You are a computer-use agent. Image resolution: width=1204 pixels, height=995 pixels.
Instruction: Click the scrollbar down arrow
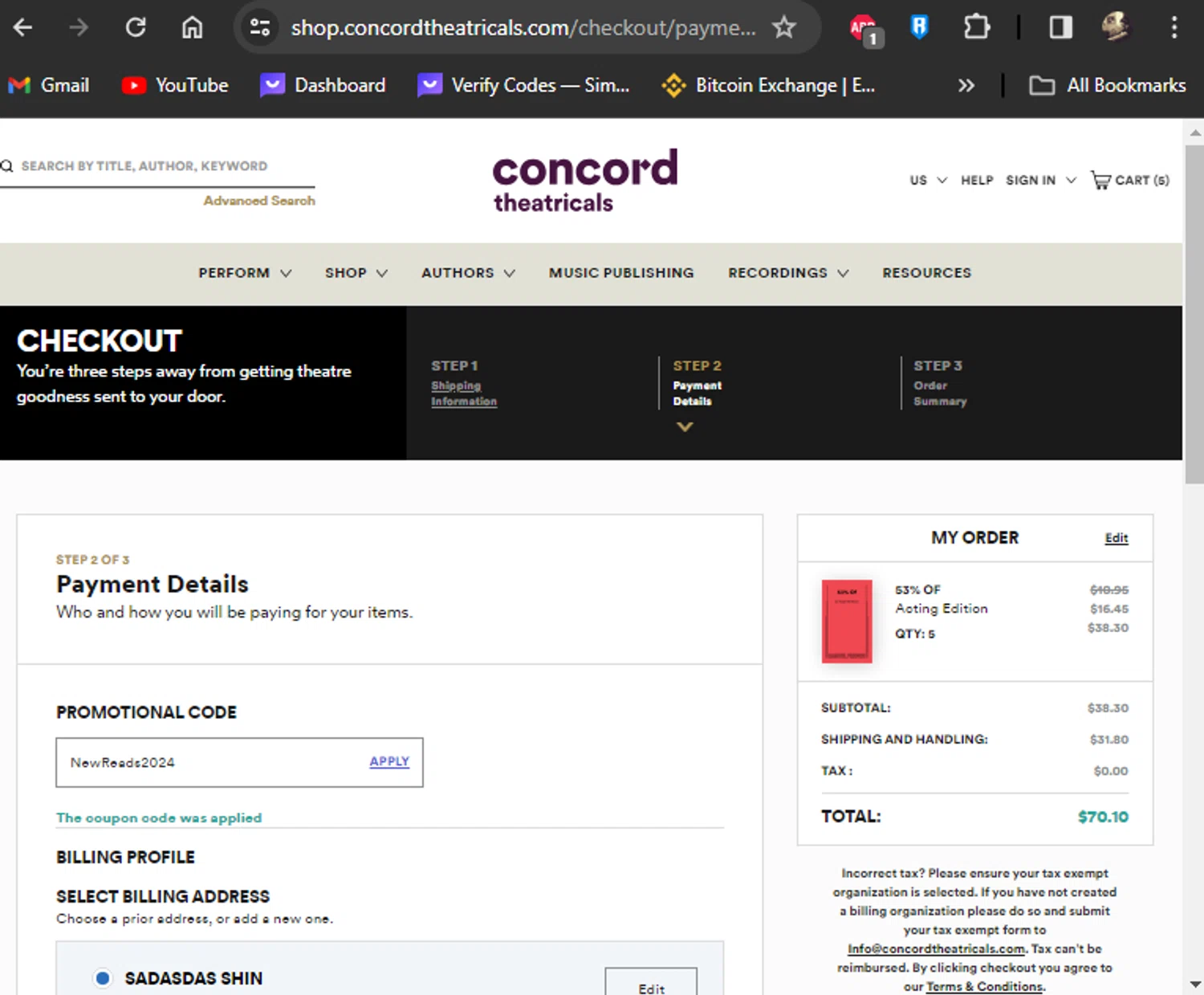coord(1194,984)
